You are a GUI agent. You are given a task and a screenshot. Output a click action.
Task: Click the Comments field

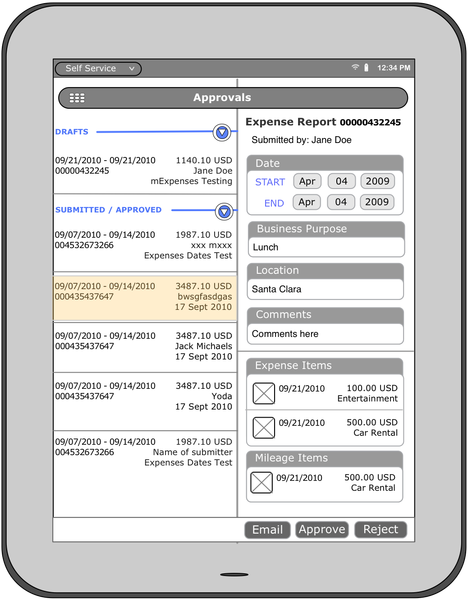[325, 334]
